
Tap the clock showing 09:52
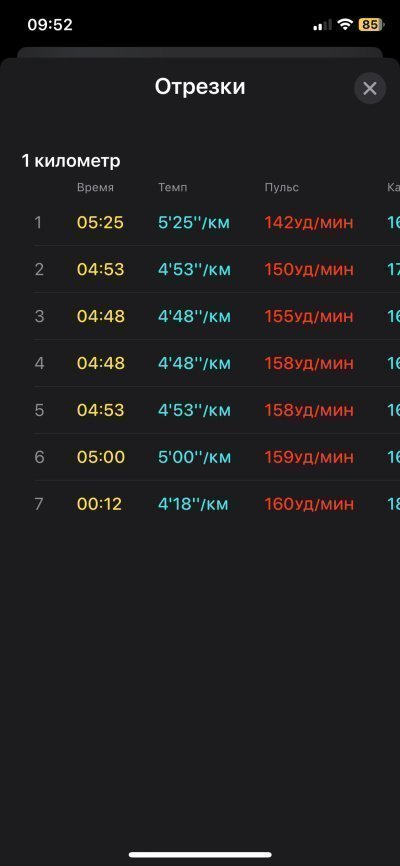(50, 25)
